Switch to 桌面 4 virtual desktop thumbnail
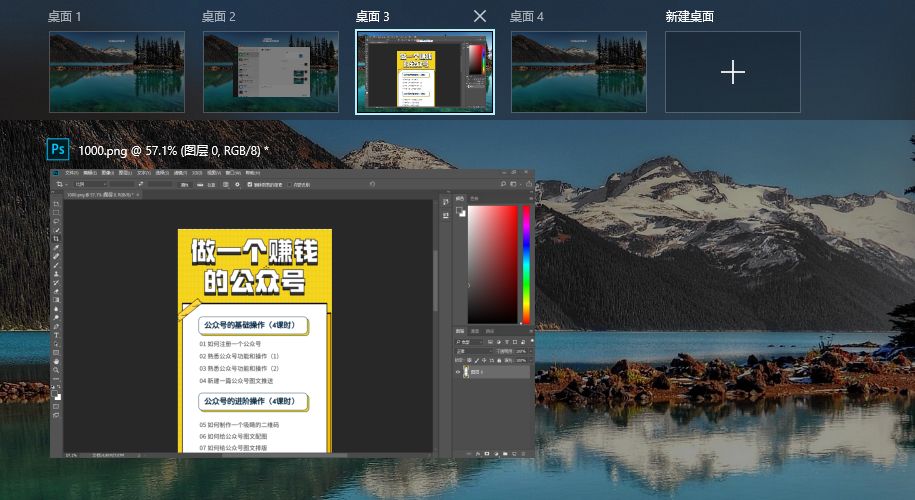 [579, 72]
